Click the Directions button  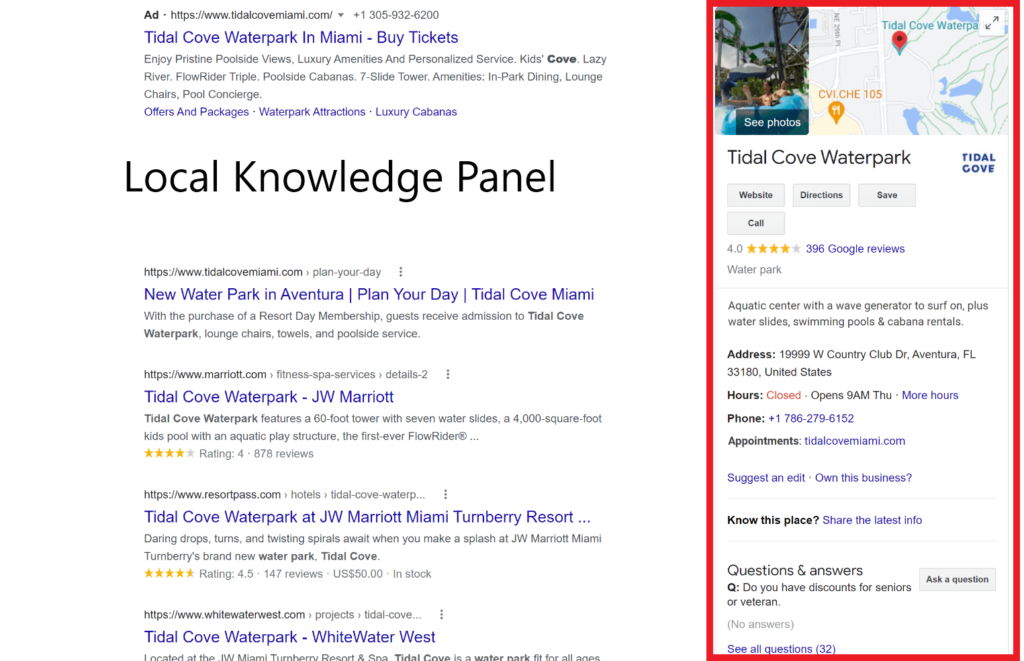(x=821, y=195)
